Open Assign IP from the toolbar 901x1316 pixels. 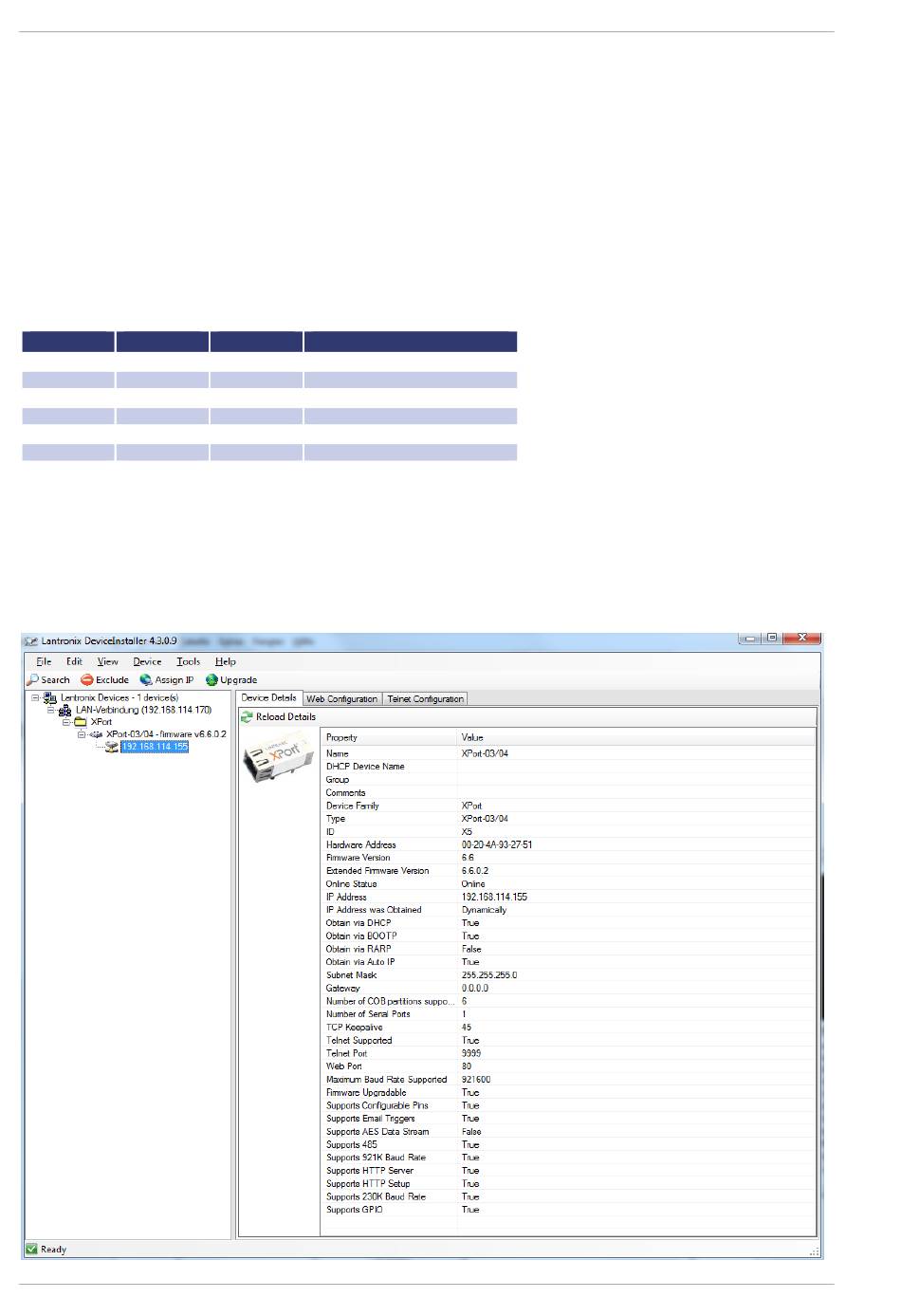pos(166,679)
